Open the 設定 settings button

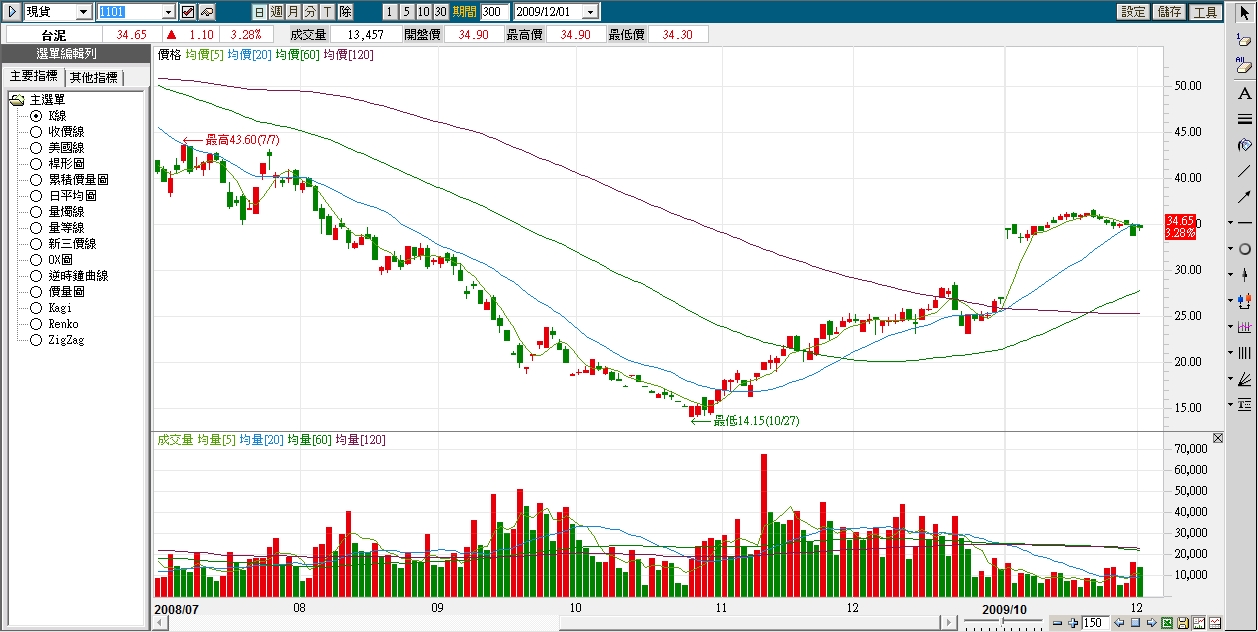1133,12
